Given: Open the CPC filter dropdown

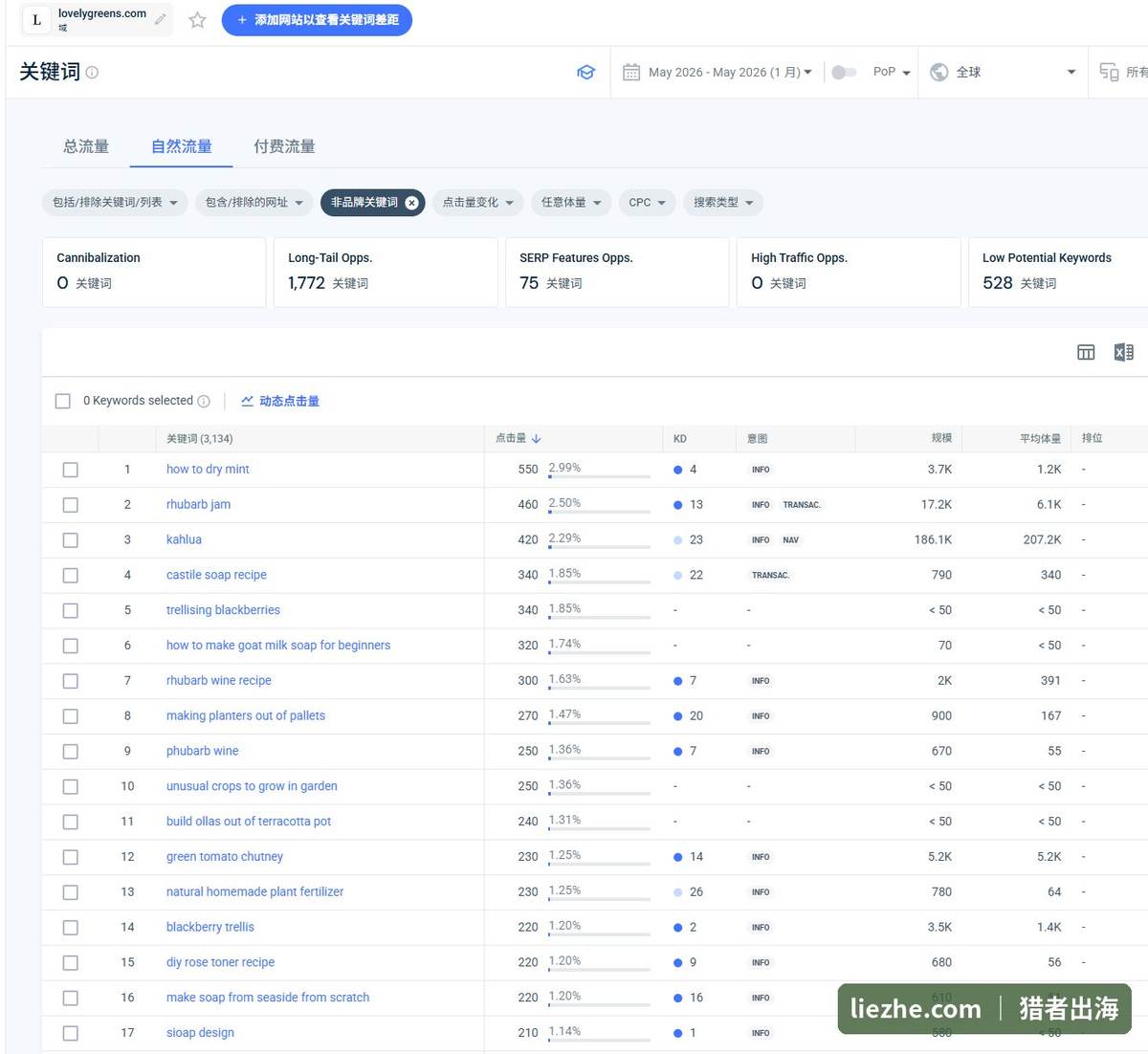Looking at the screenshot, I should (648, 203).
